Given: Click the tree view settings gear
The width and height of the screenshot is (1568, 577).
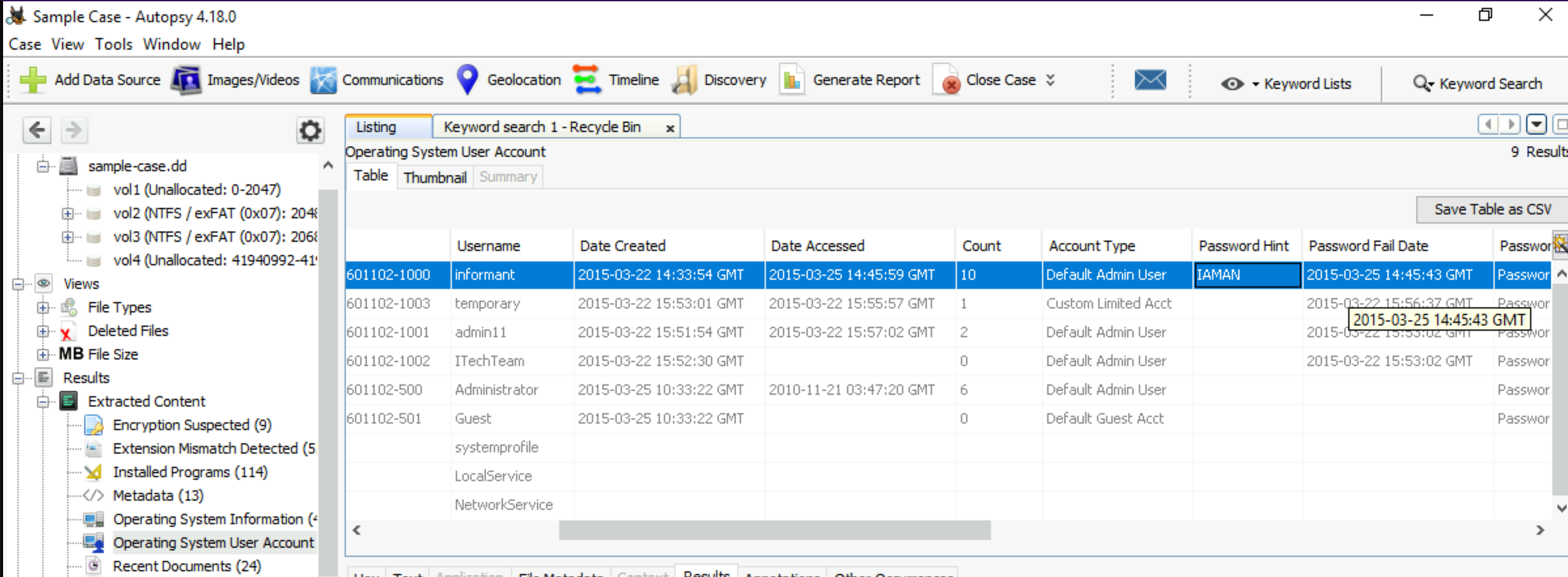Looking at the screenshot, I should (x=310, y=130).
